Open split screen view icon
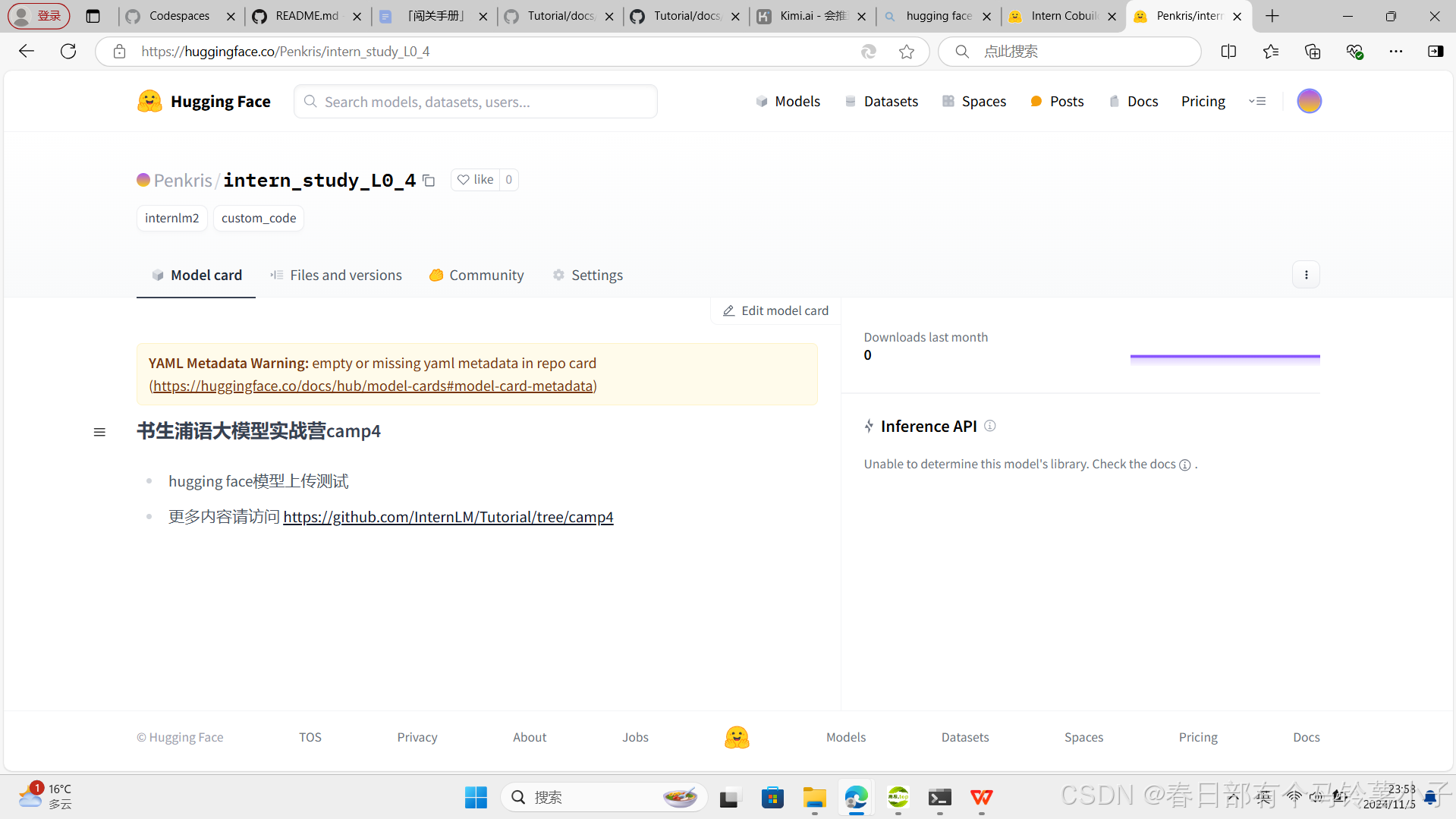The image size is (1456, 819). (1228, 51)
